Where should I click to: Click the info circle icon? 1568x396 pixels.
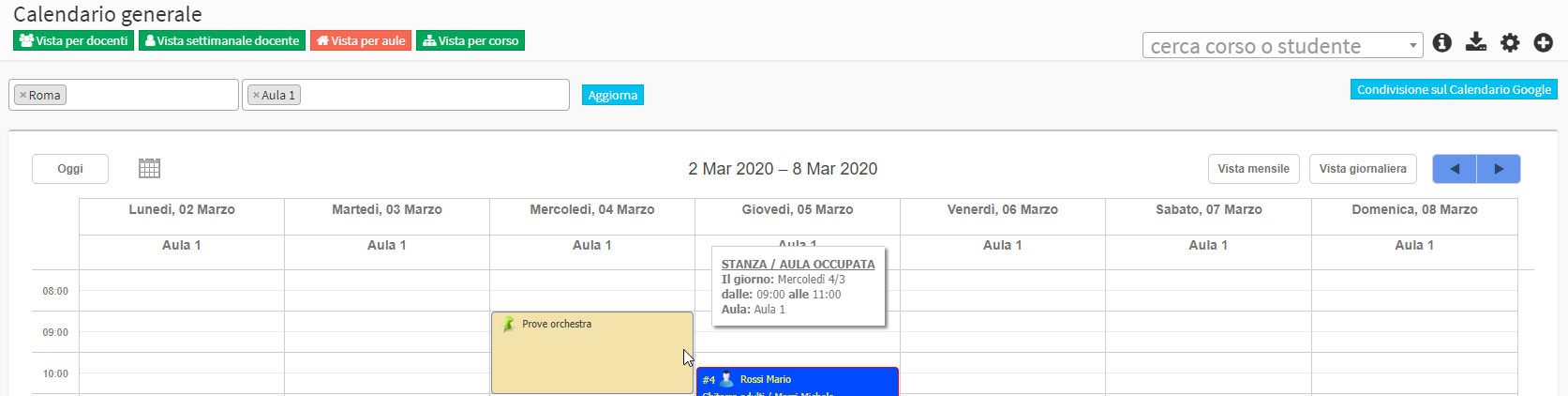coord(1442,42)
